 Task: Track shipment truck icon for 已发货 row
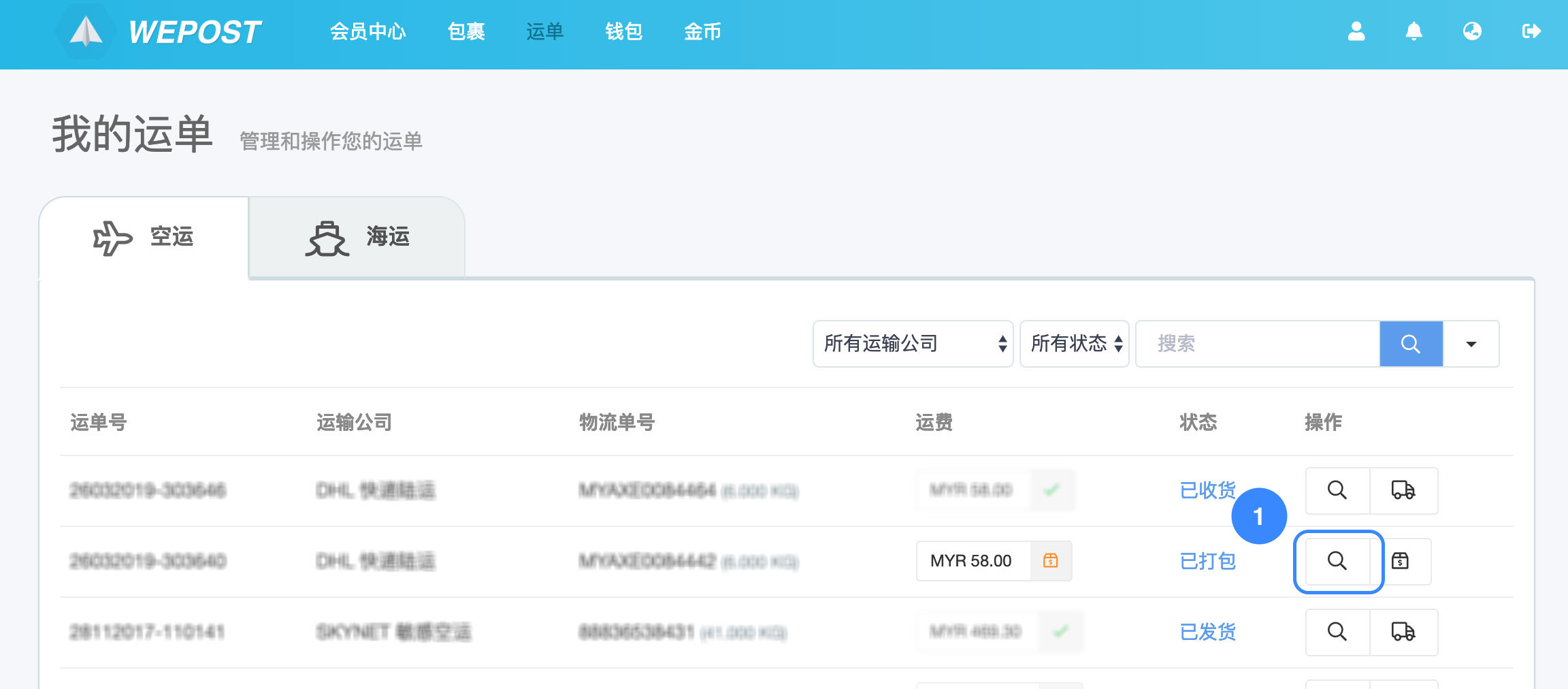1403,632
